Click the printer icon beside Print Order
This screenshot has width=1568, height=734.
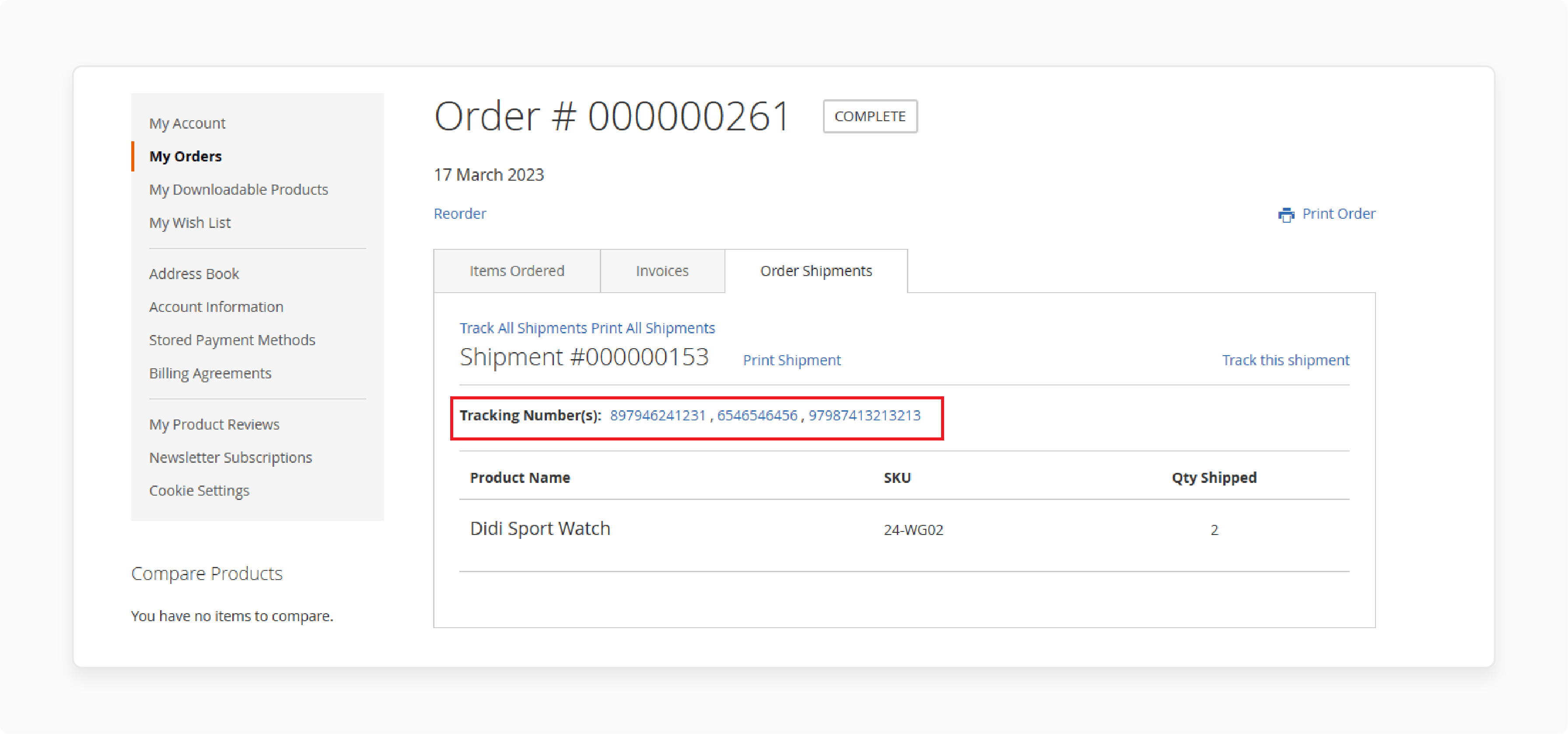click(x=1285, y=215)
